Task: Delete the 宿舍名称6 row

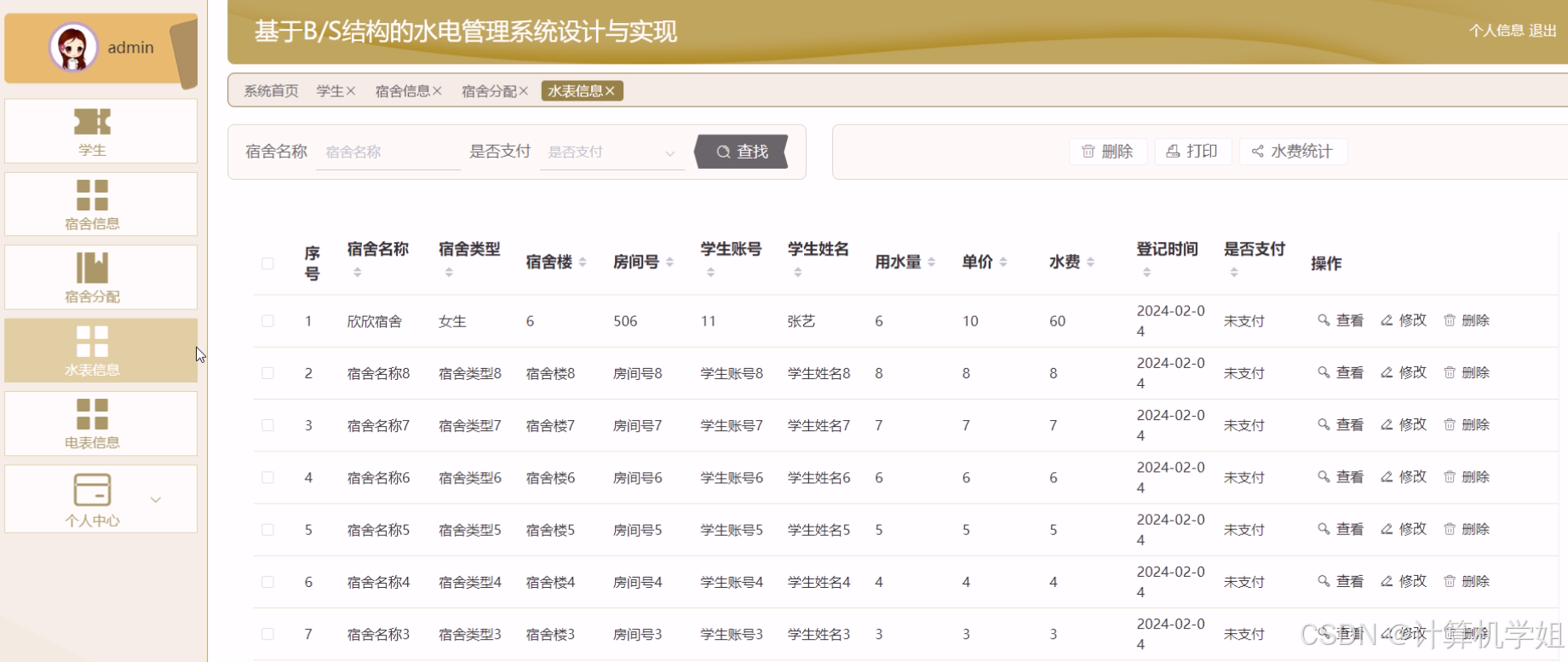Action: pyautogui.click(x=1467, y=477)
